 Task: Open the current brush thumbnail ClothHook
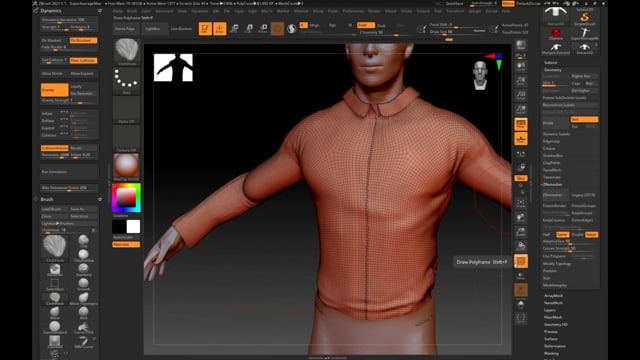(x=127, y=51)
